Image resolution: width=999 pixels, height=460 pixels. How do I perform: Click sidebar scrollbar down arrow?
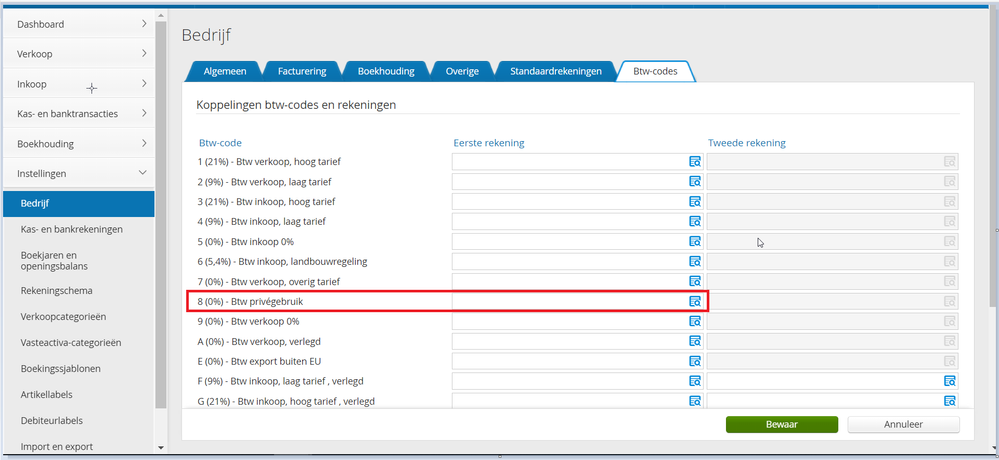point(161,448)
